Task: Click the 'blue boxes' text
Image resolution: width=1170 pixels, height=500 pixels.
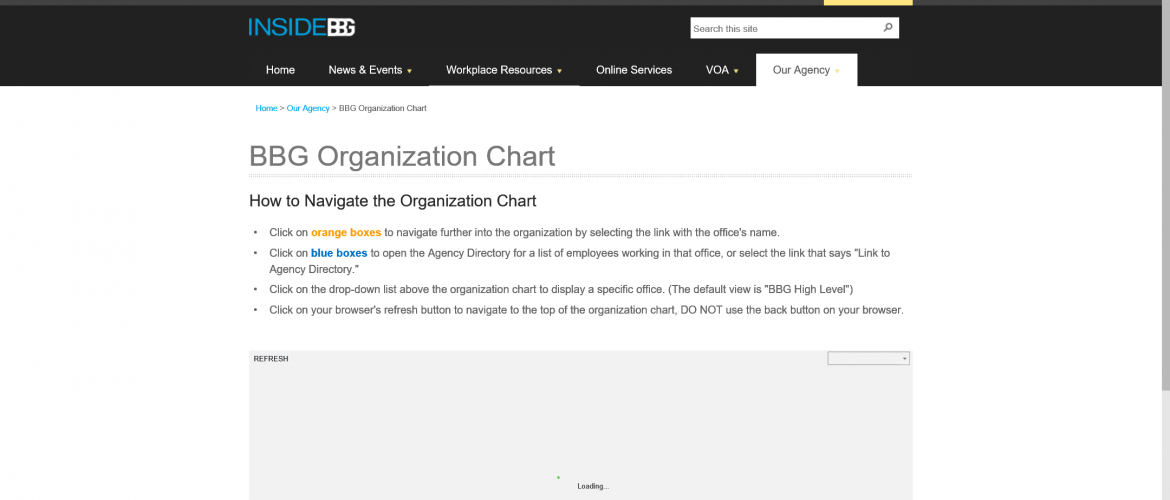Action: 340,253
